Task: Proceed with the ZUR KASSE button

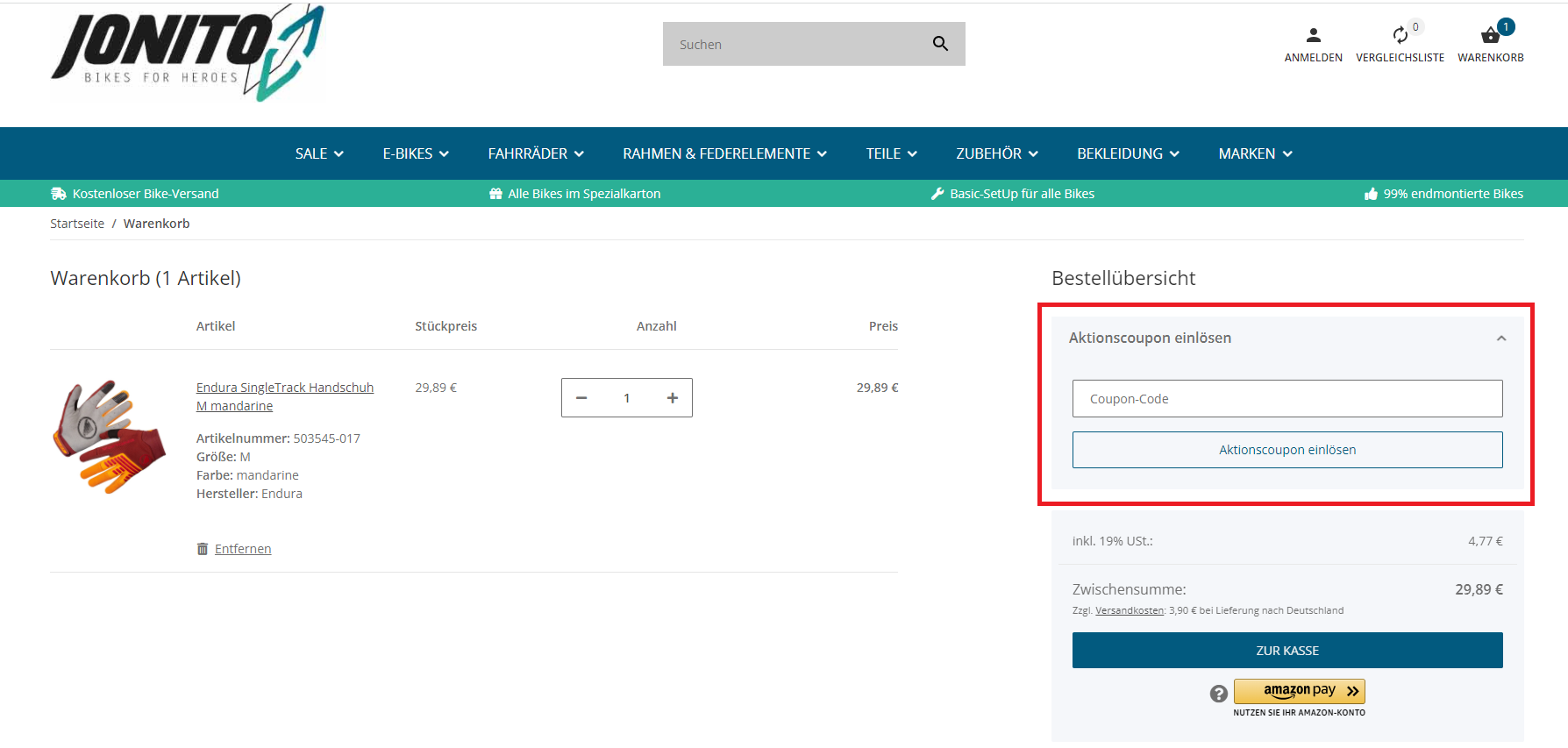Action: (x=1287, y=651)
